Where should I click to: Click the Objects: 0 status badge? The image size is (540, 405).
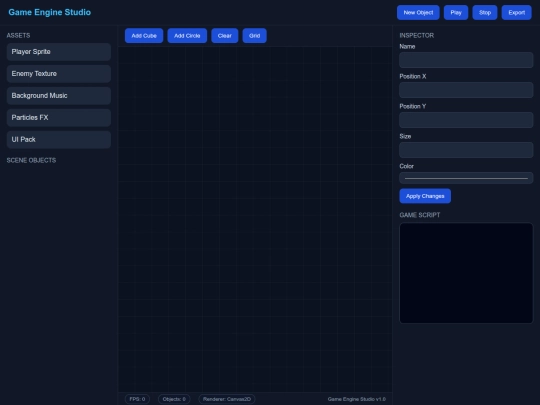(x=174, y=399)
